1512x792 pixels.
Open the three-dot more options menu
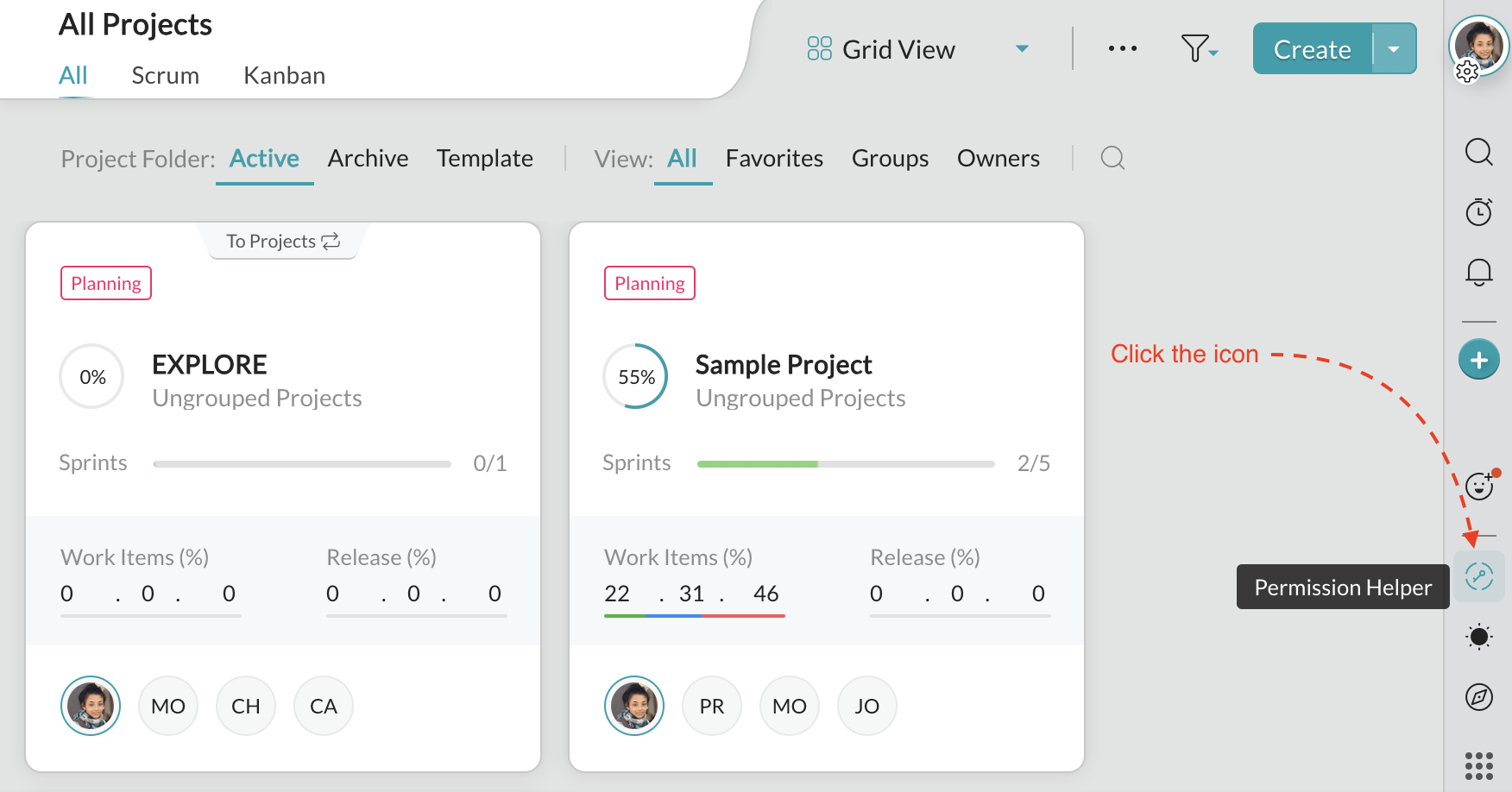coord(1122,49)
